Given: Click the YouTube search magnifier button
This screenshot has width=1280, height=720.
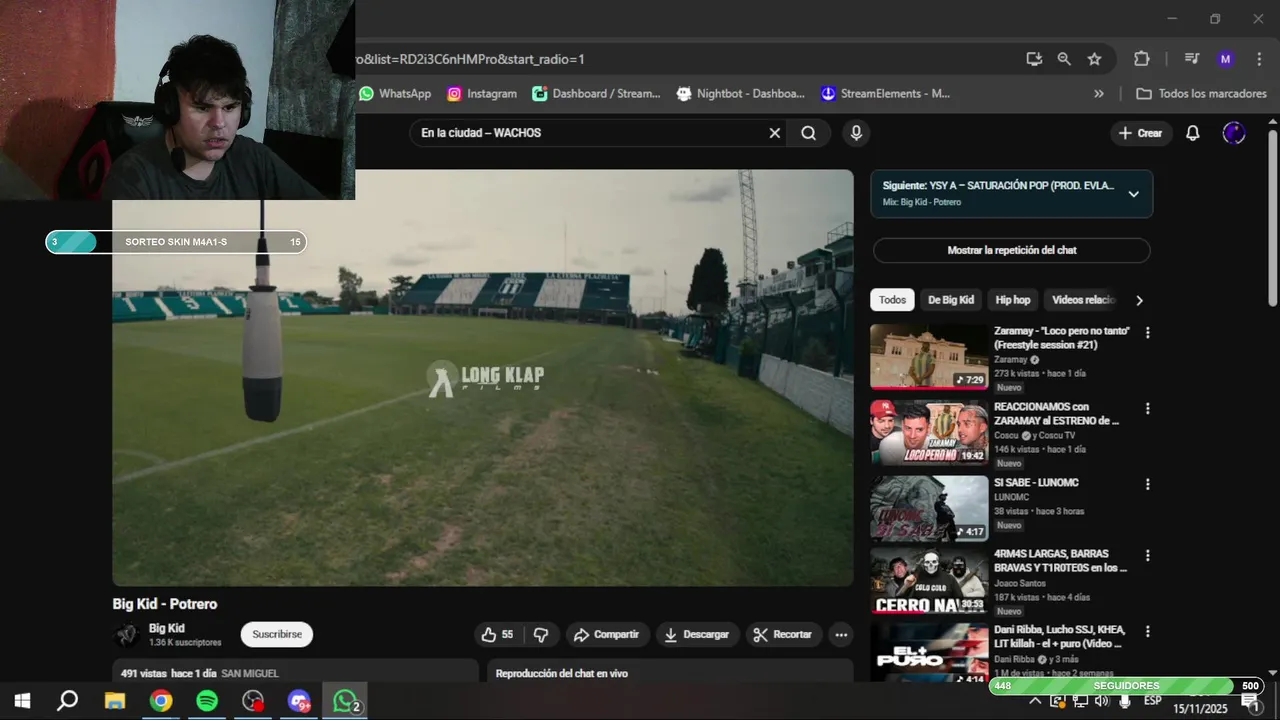Looking at the screenshot, I should coord(808,133).
